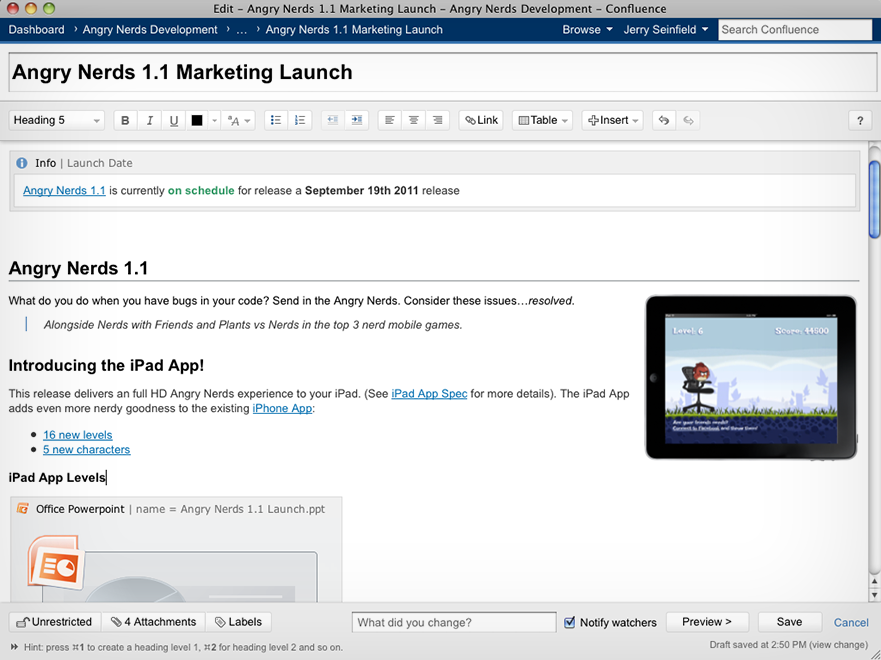This screenshot has width=881, height=660.
Task: Click the Office Powerpoint macro icon
Action: coord(22,508)
